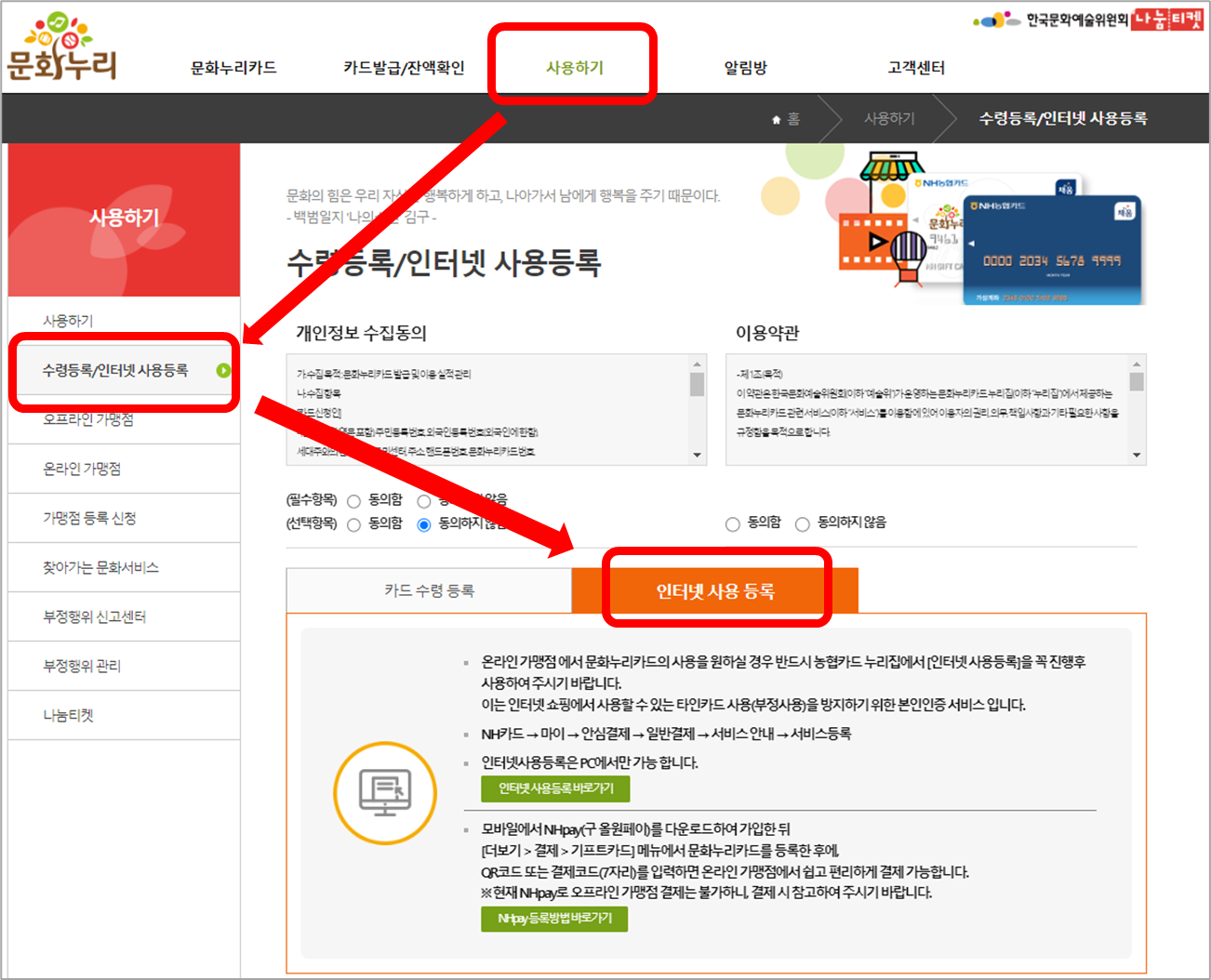Click the red 사용하기 sidebar header

[124, 219]
